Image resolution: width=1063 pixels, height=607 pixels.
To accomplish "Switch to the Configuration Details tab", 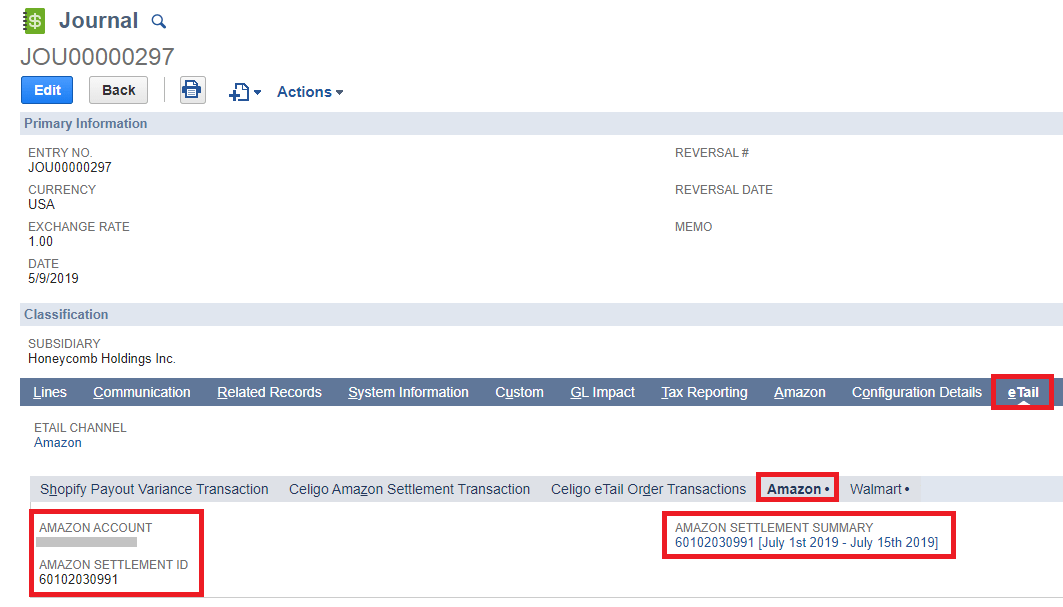I will (916, 392).
